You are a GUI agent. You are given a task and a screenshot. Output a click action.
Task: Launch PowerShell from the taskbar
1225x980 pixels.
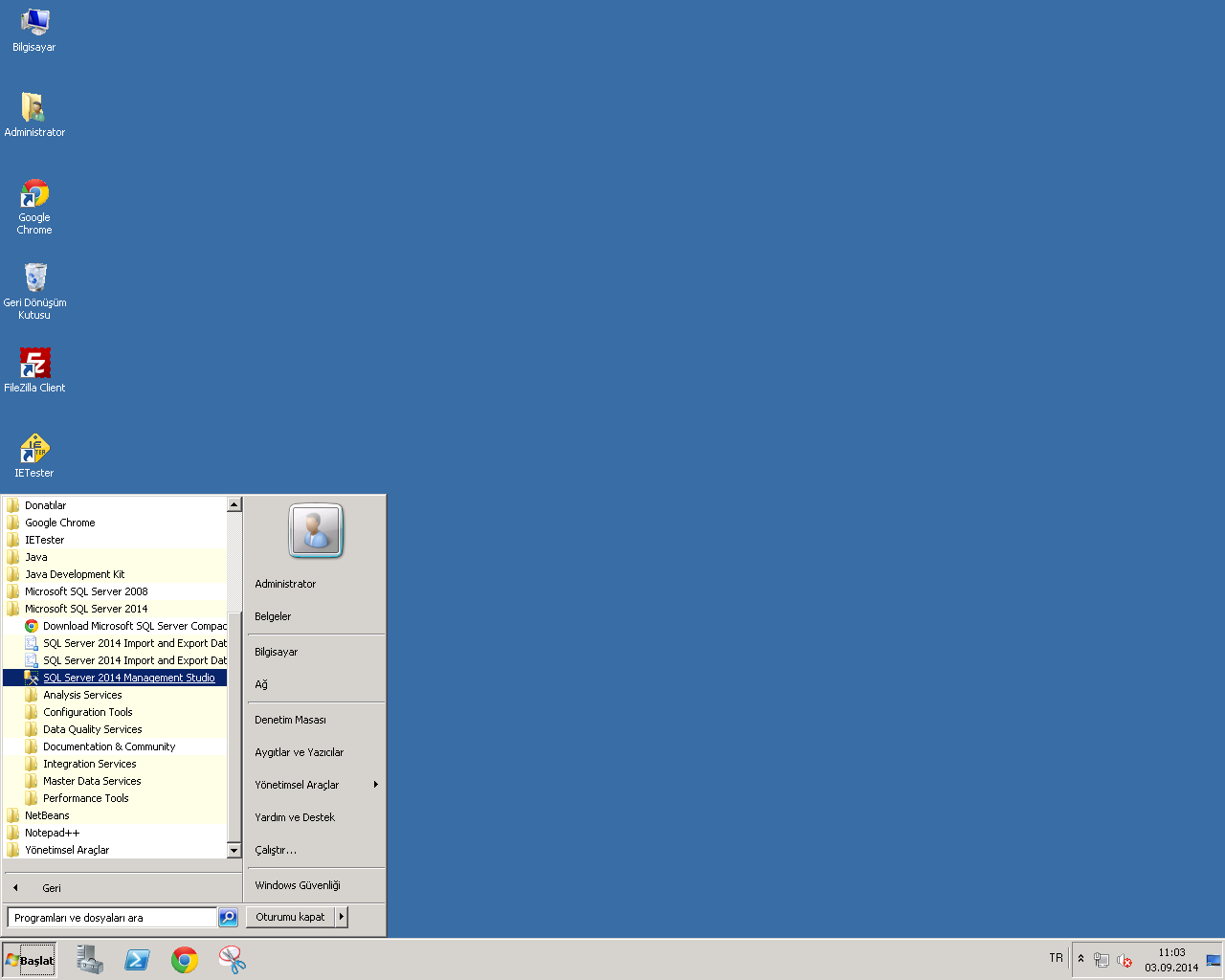137,960
